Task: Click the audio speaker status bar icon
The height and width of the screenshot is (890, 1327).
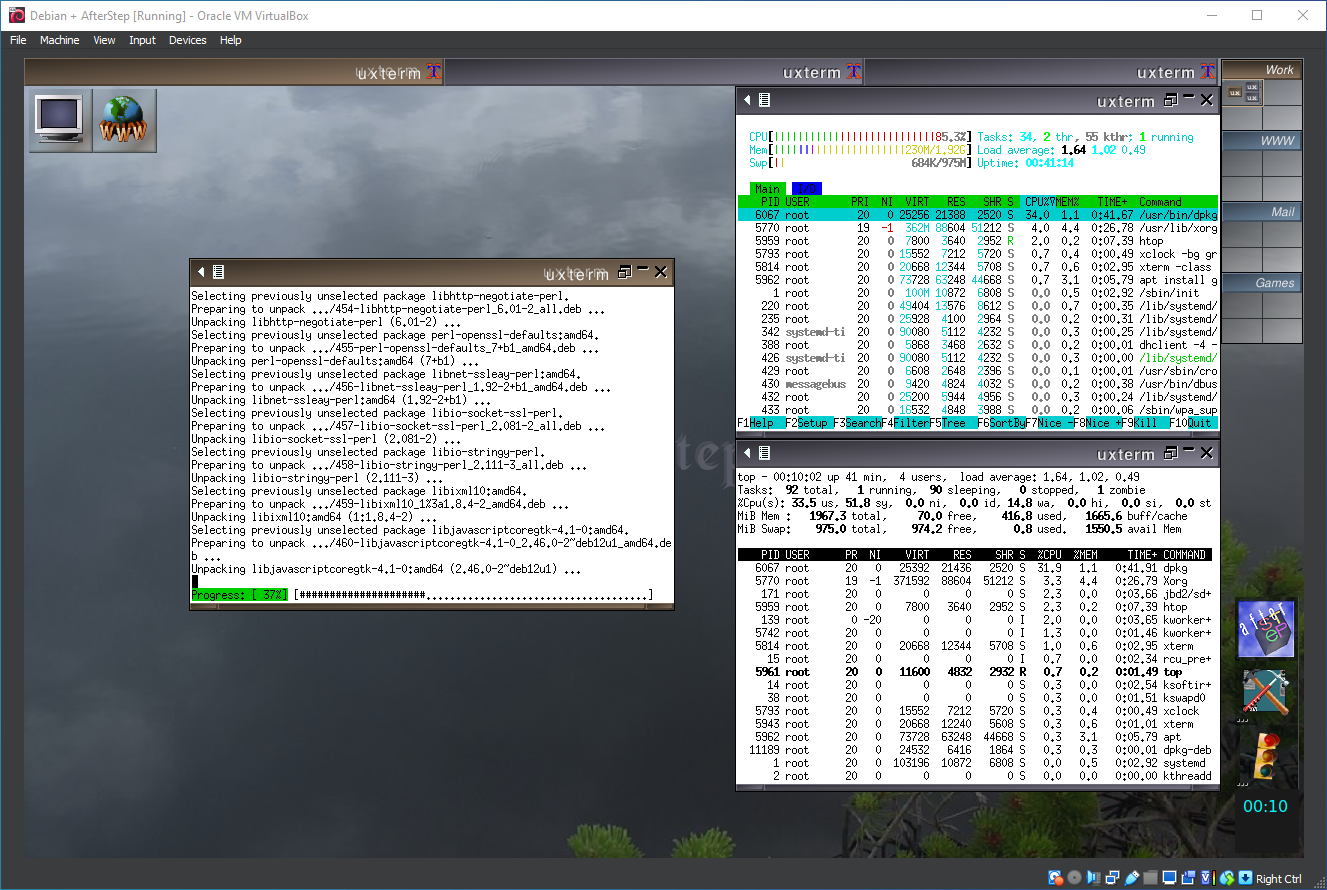Action: coord(1093,878)
